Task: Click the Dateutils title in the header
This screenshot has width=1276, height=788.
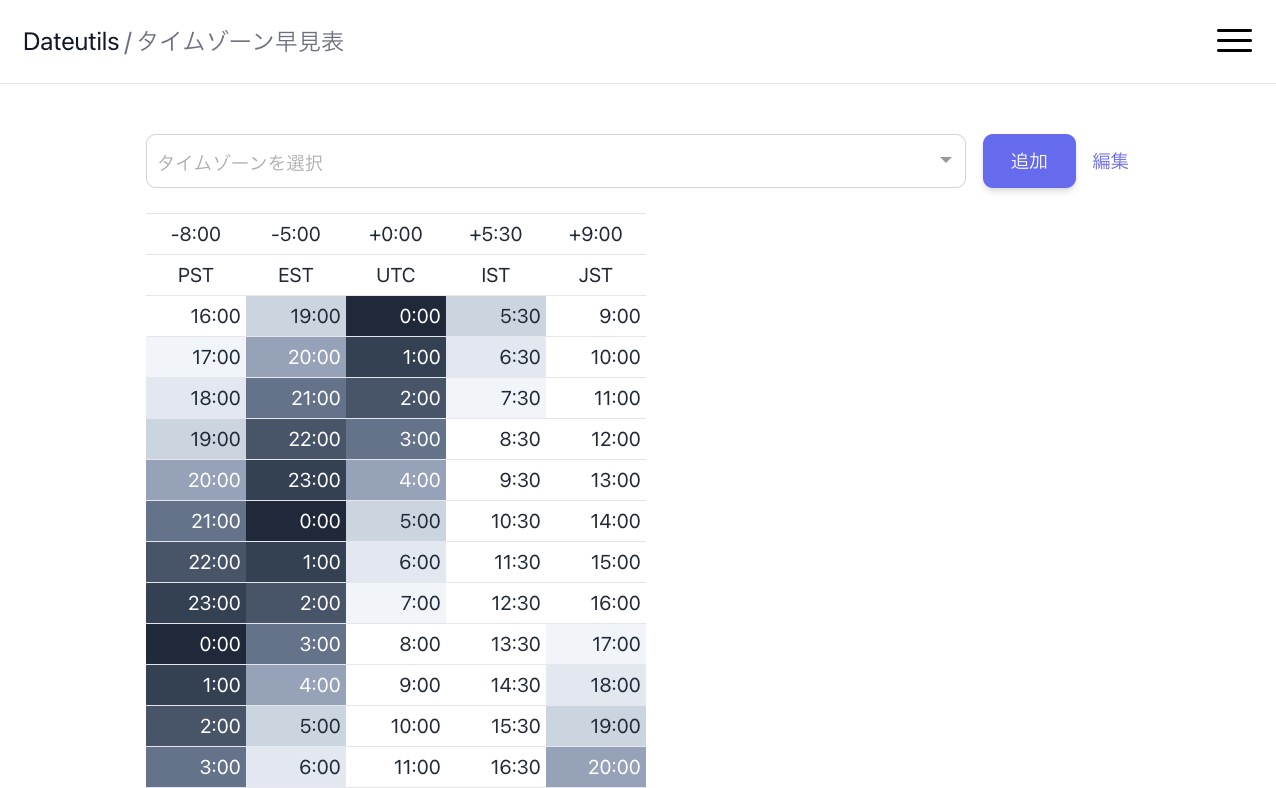Action: pos(71,42)
